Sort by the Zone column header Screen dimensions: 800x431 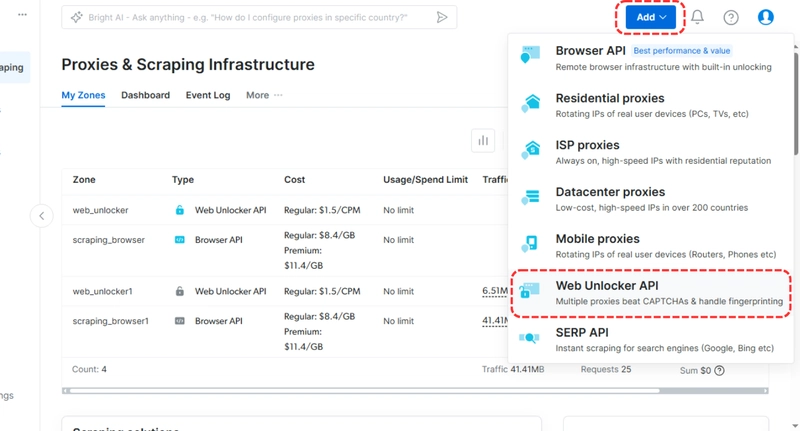point(84,180)
